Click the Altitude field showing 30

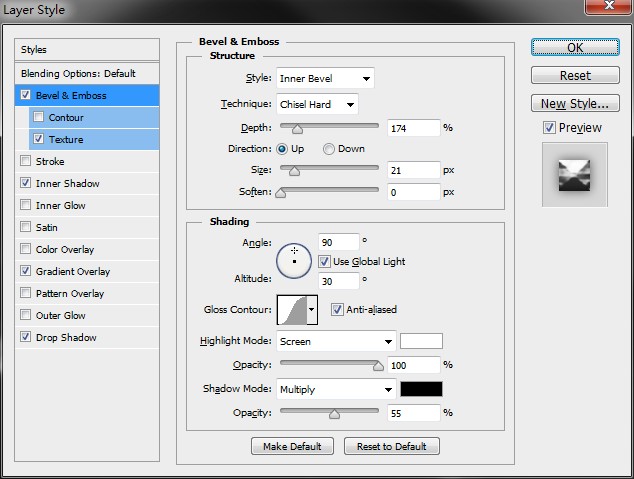pyautogui.click(x=338, y=281)
